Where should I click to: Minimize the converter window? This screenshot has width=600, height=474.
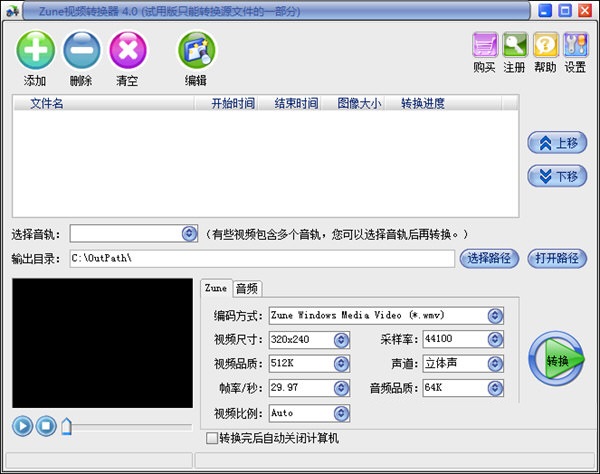(x=545, y=10)
